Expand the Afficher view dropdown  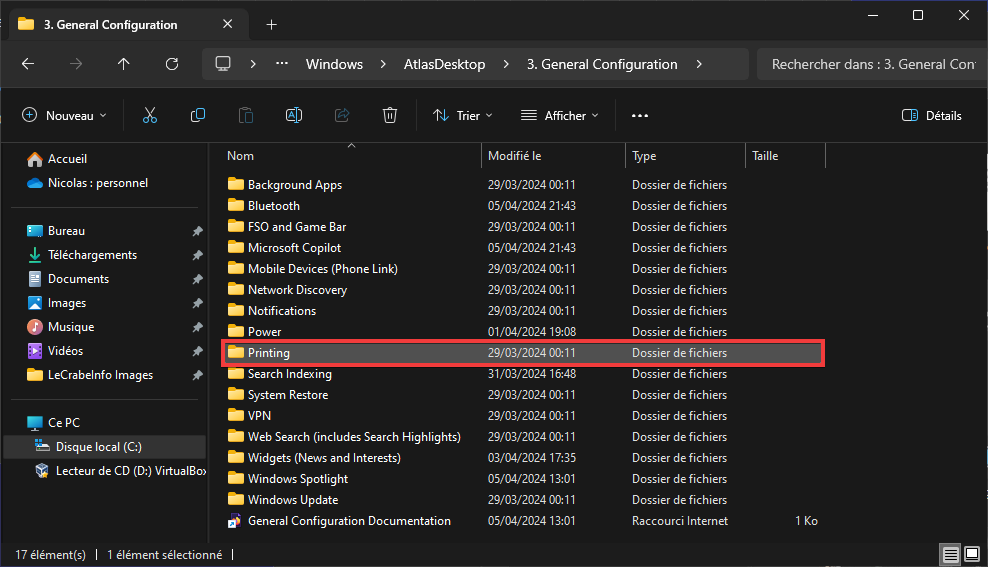click(560, 115)
